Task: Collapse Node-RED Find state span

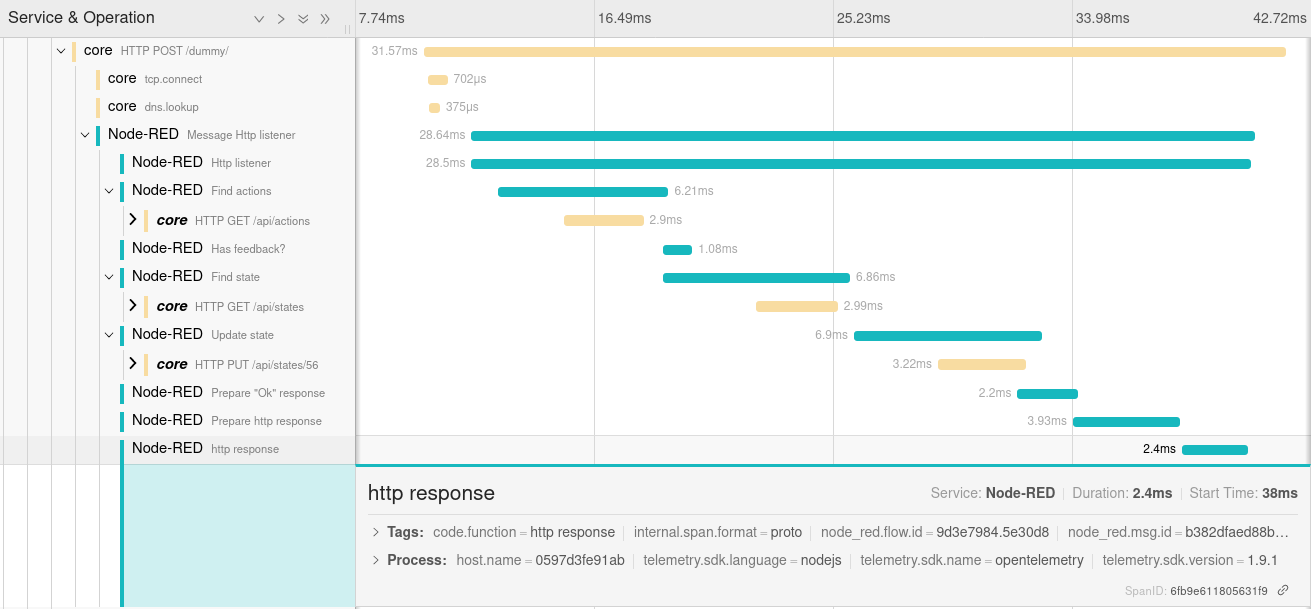Action: (x=109, y=277)
